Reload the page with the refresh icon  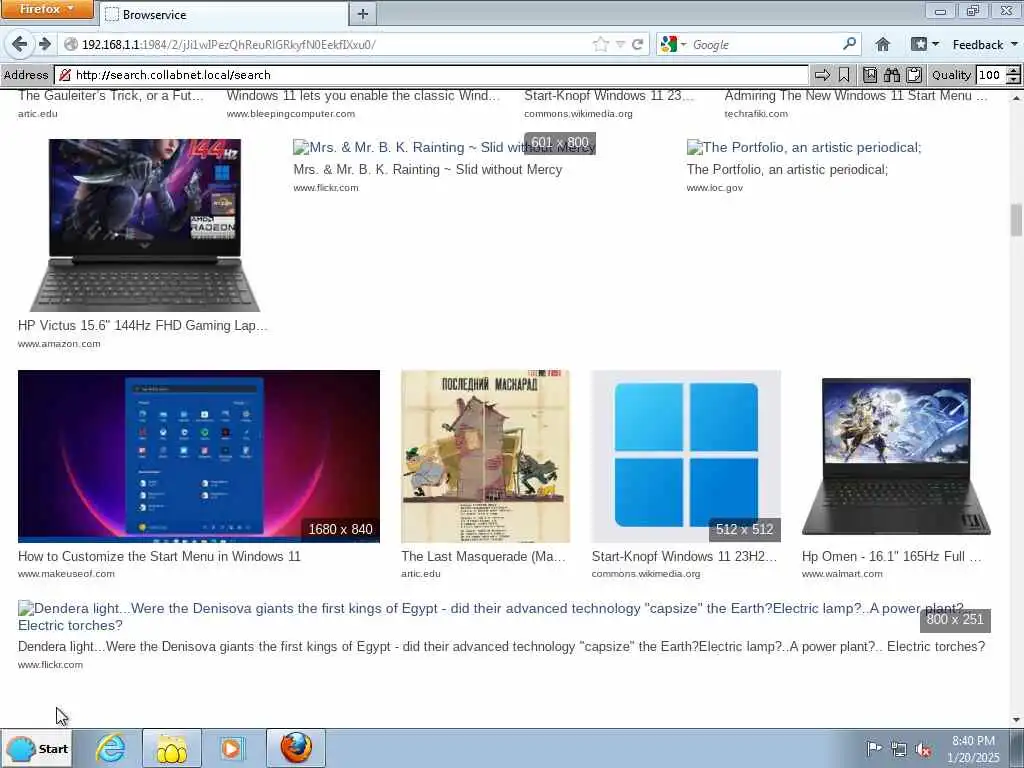638,44
